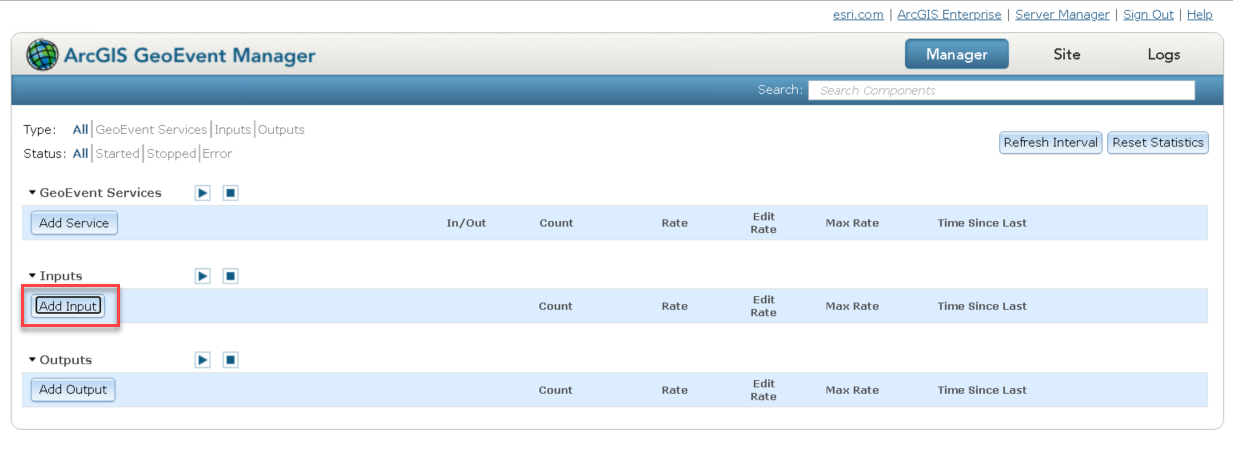Filter Status by Error
The image size is (1233, 449).
pyautogui.click(x=217, y=154)
